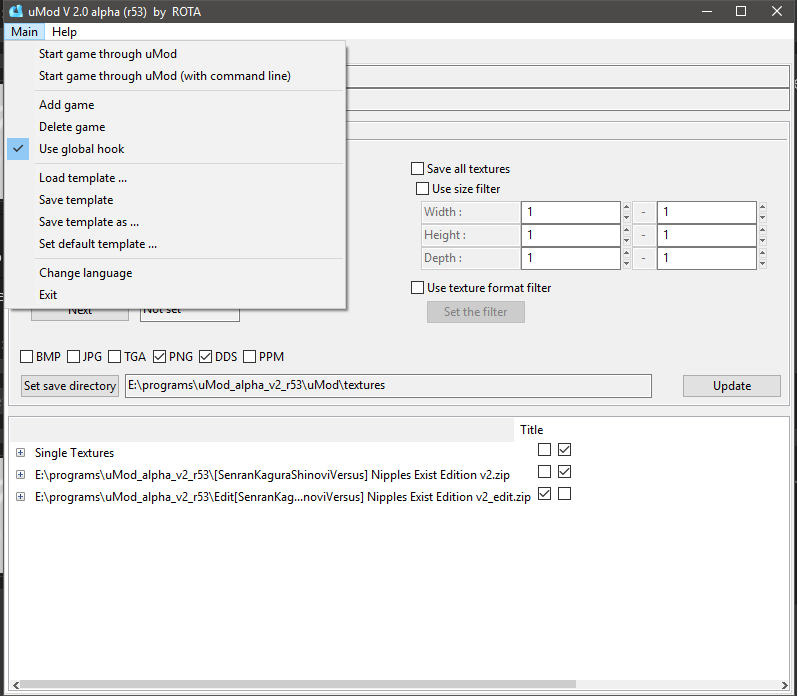Select Change language menu entry
This screenshot has height=696, width=798.
coord(86,273)
